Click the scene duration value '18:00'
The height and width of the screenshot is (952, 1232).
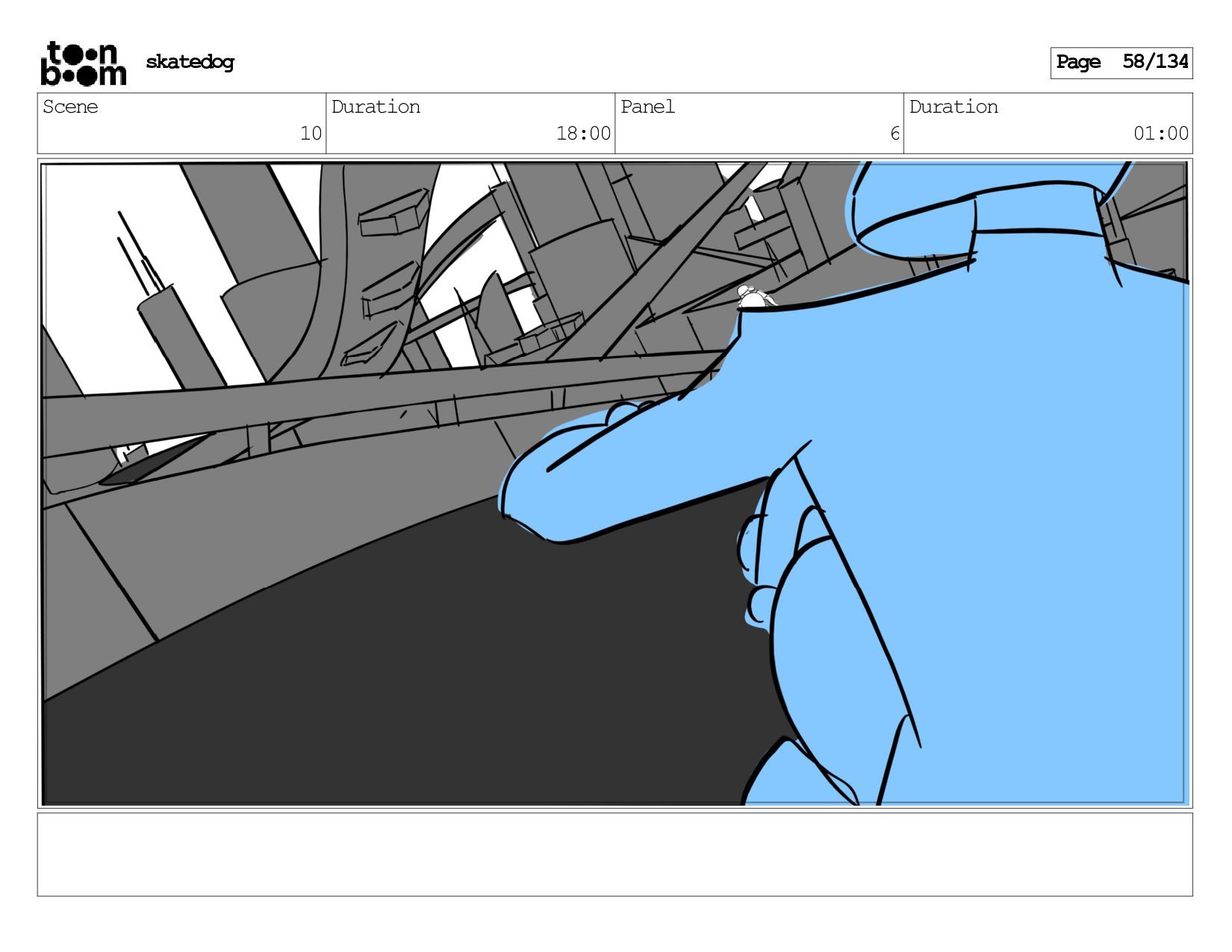[x=583, y=134]
